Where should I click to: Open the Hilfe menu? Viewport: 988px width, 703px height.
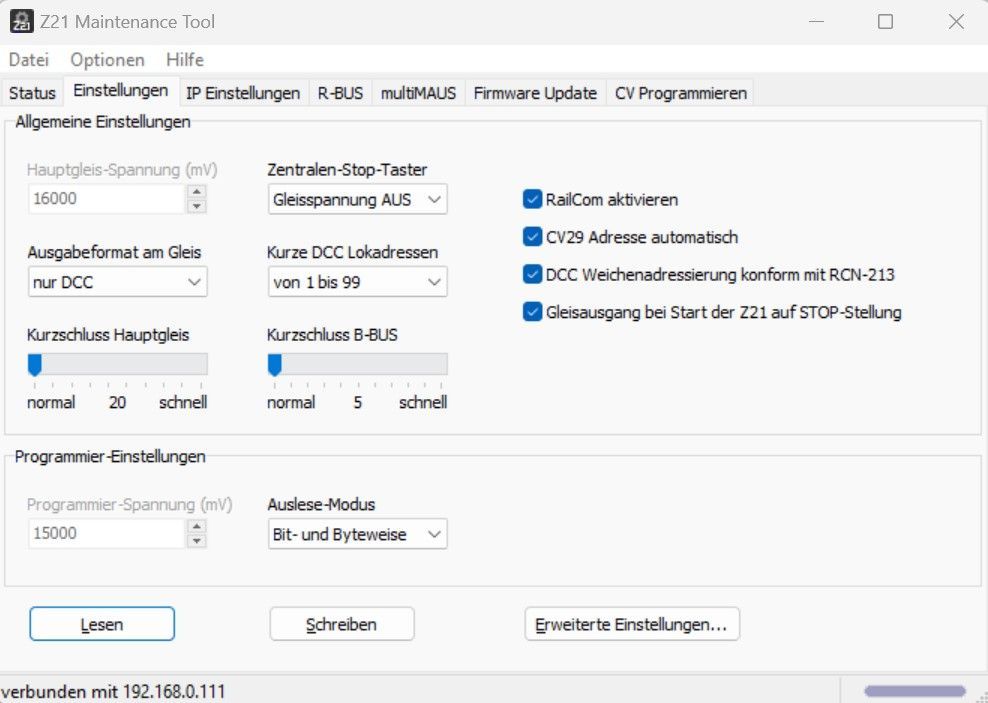pyautogui.click(x=185, y=60)
